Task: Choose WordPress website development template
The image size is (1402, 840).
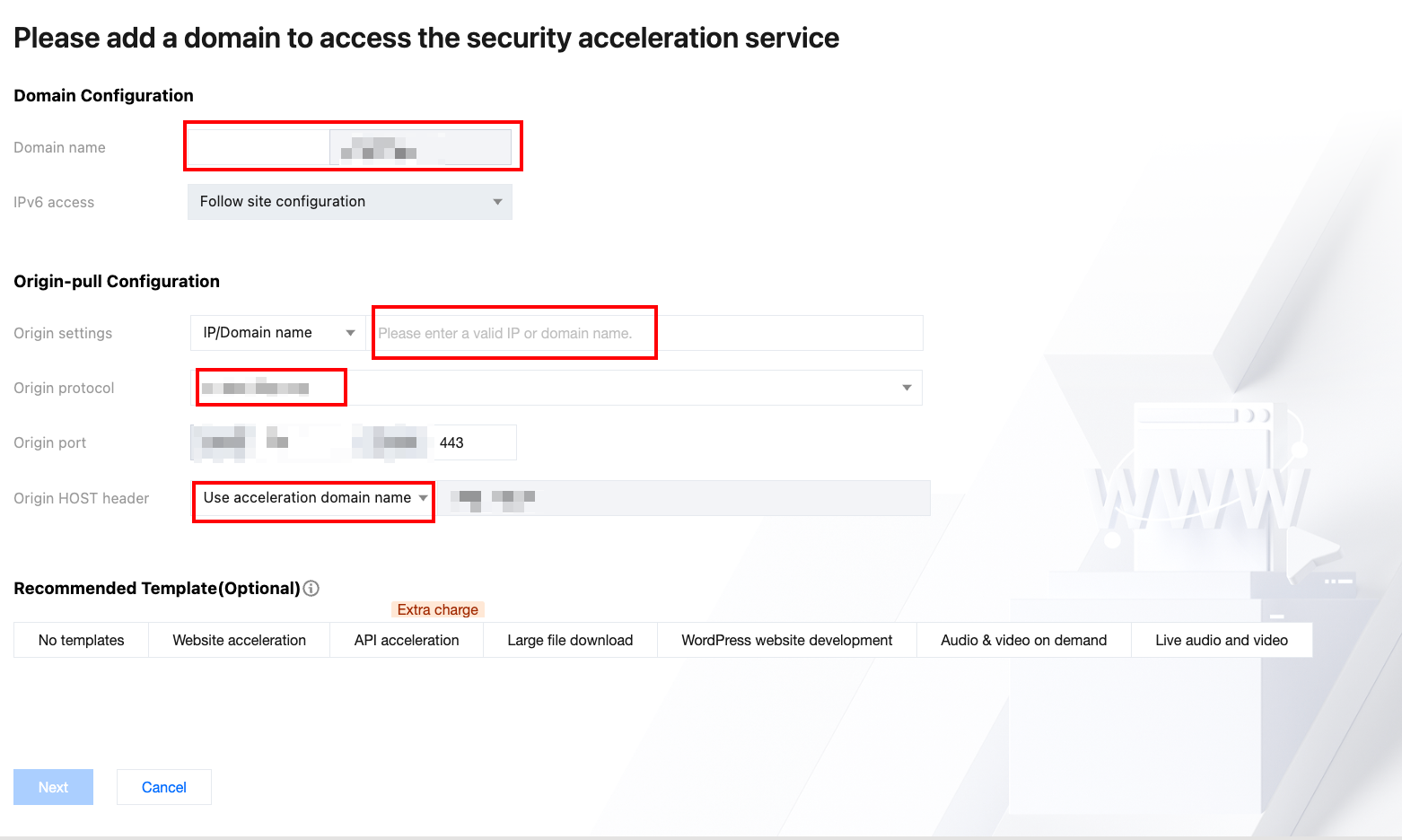Action: pos(786,640)
